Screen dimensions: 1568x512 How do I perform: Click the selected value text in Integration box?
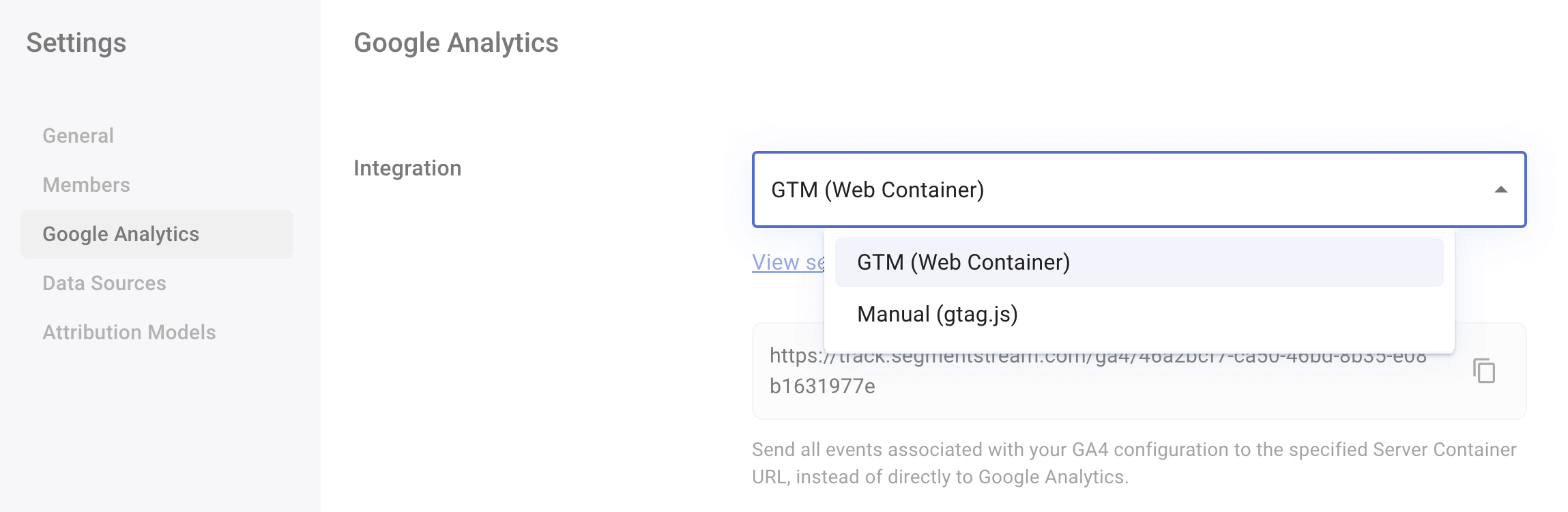pos(877,190)
